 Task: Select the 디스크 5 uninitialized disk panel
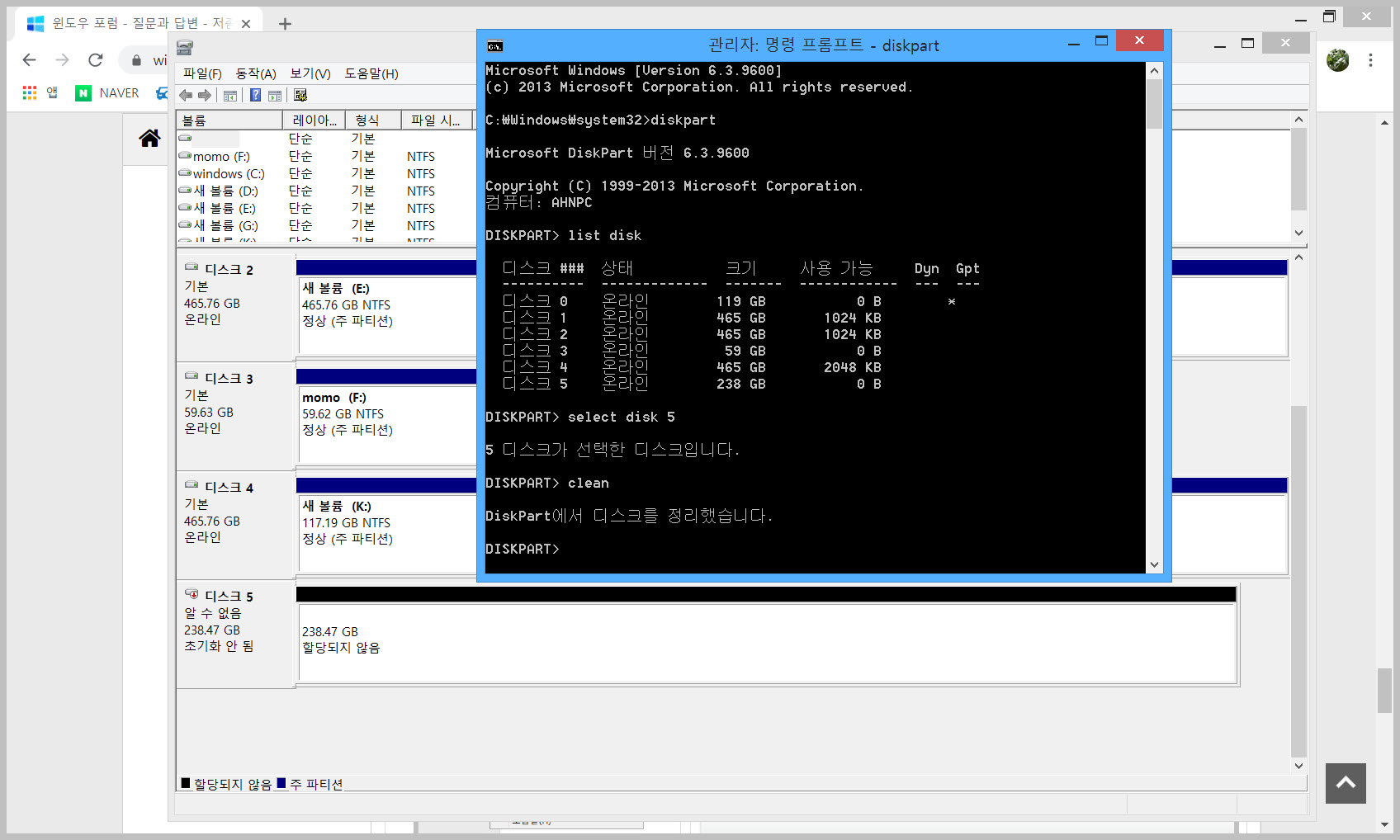coord(236,635)
